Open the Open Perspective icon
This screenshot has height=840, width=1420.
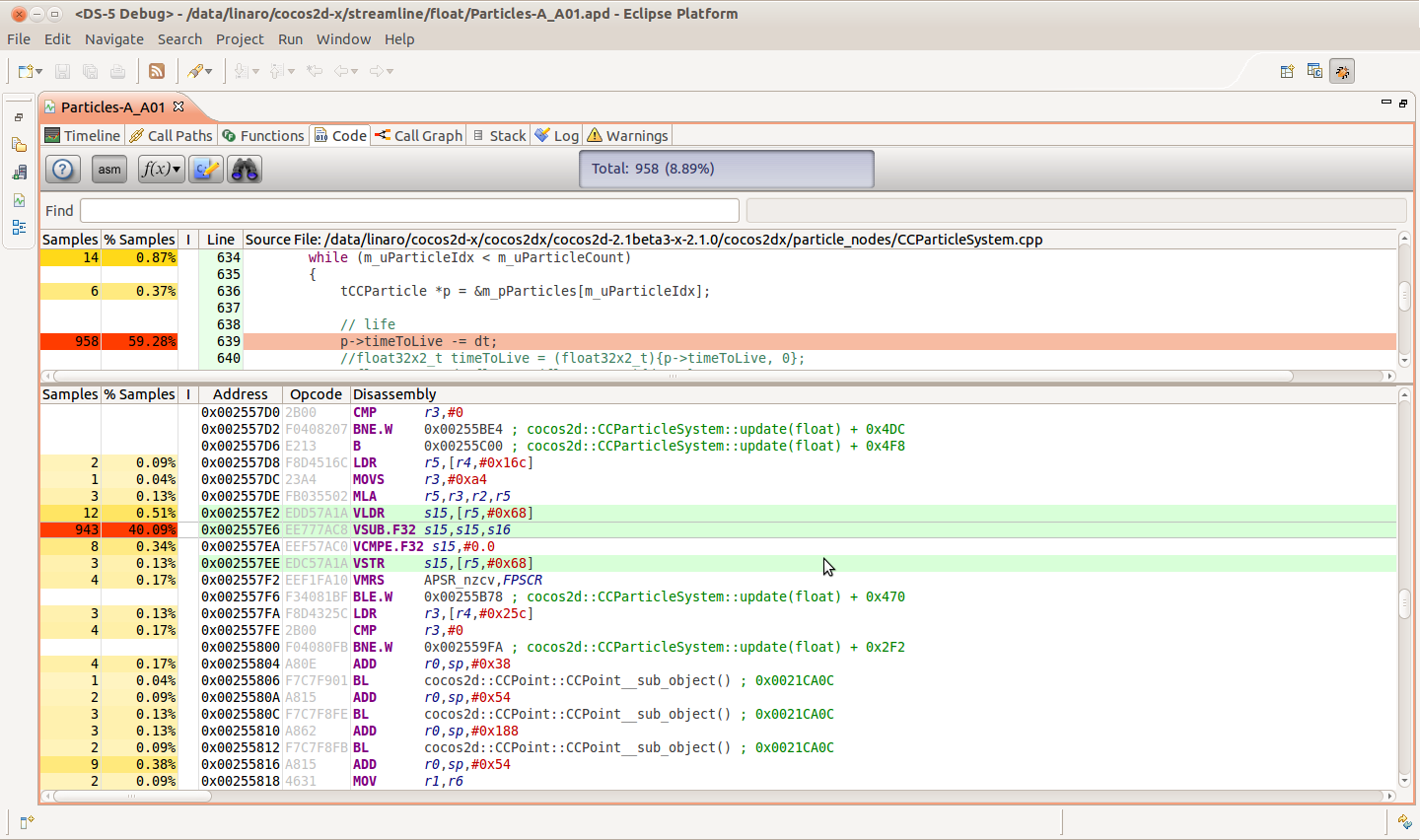[1287, 71]
